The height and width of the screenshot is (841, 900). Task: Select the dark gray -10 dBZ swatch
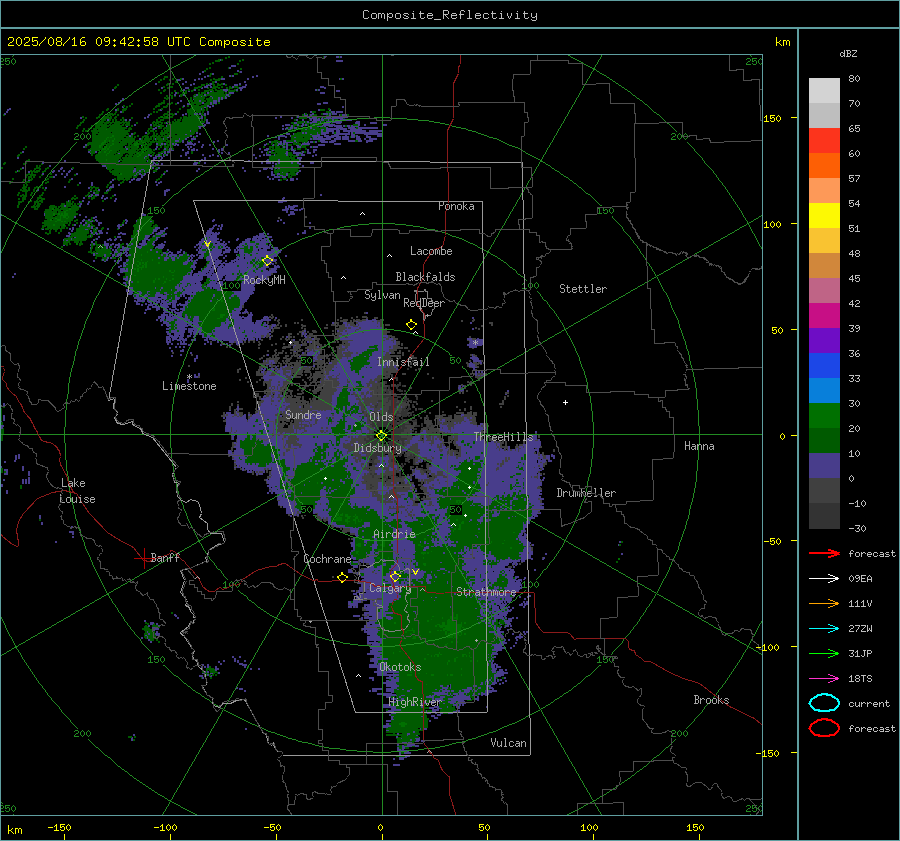(824, 516)
